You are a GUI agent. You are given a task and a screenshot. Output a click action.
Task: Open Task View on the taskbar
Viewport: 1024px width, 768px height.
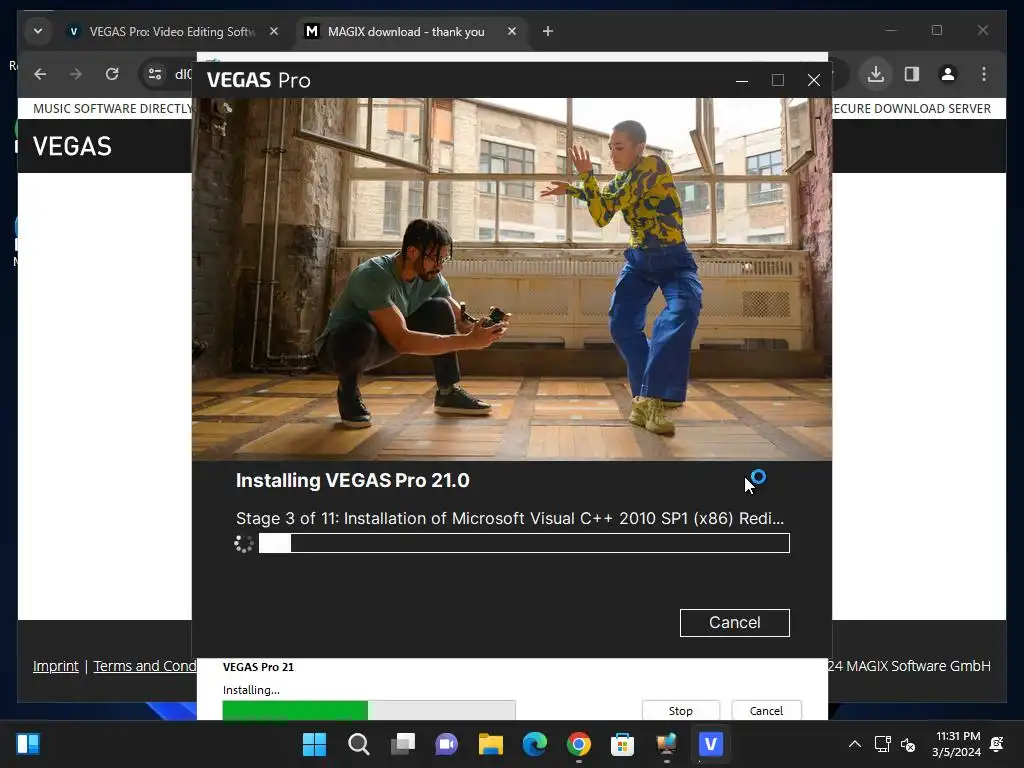tap(403, 744)
